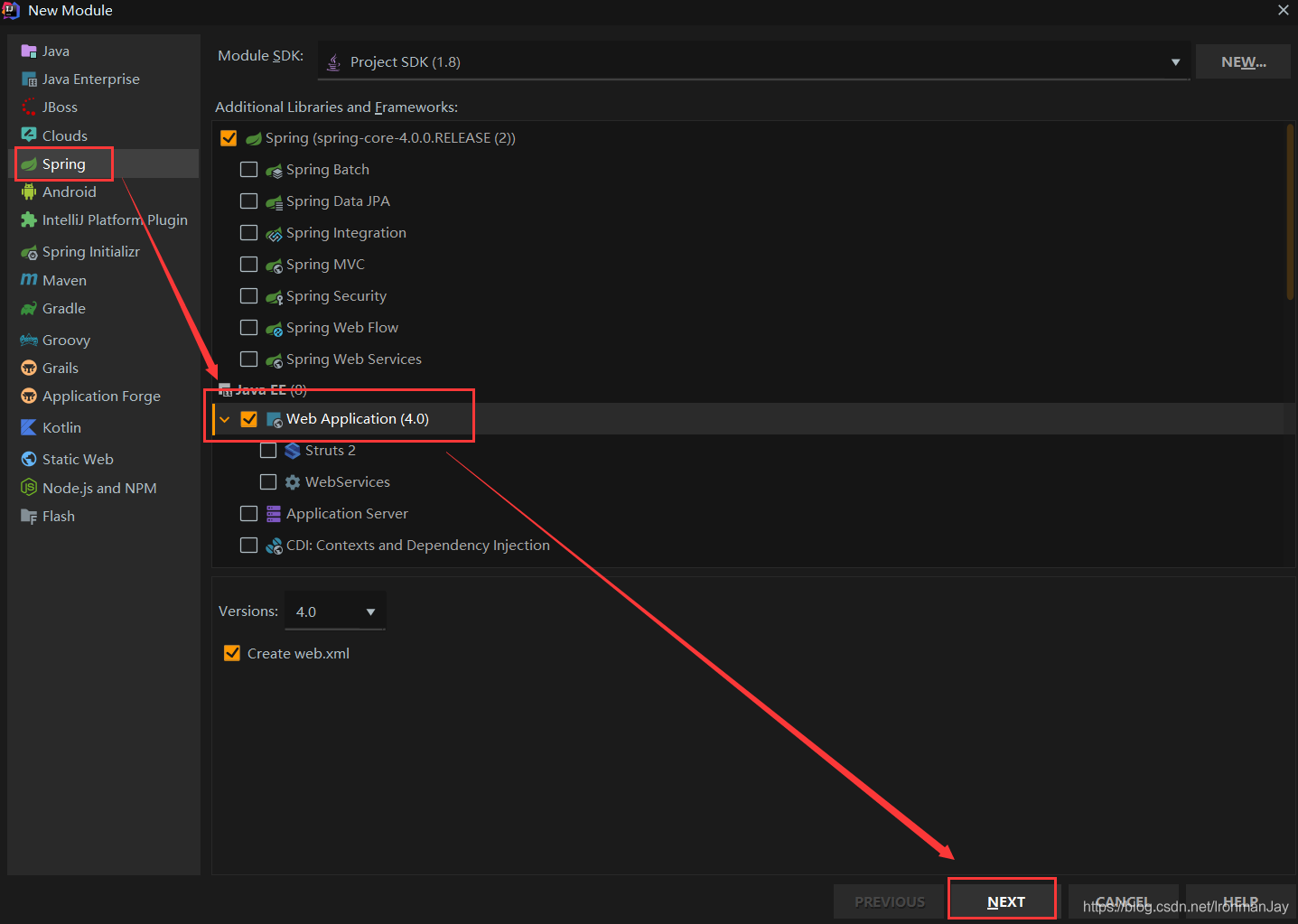Image resolution: width=1298 pixels, height=924 pixels.
Task: Uncheck the Web Application (4.0) checkbox
Action: coord(249,419)
